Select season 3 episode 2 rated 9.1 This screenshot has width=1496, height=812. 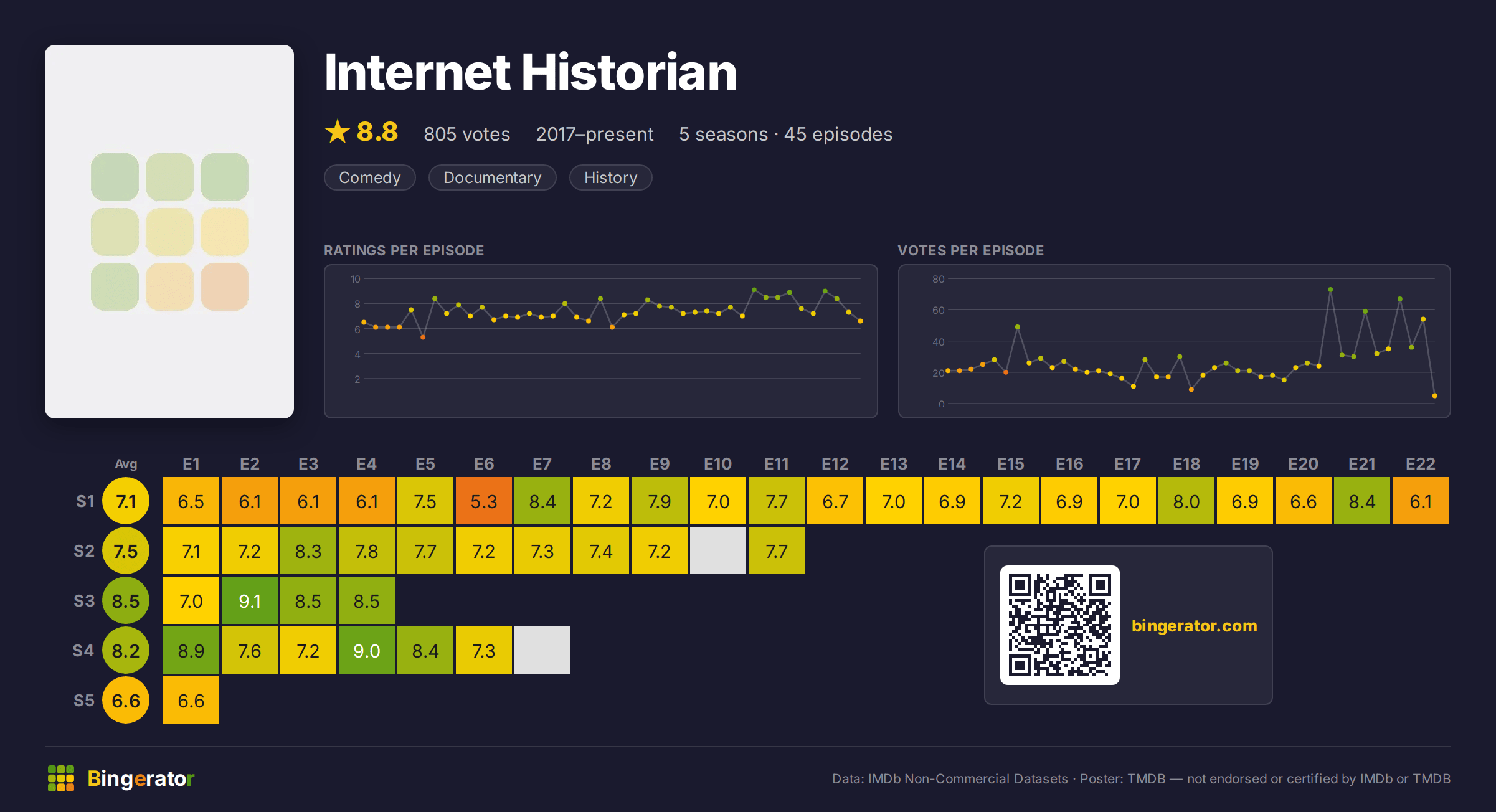[x=250, y=600]
